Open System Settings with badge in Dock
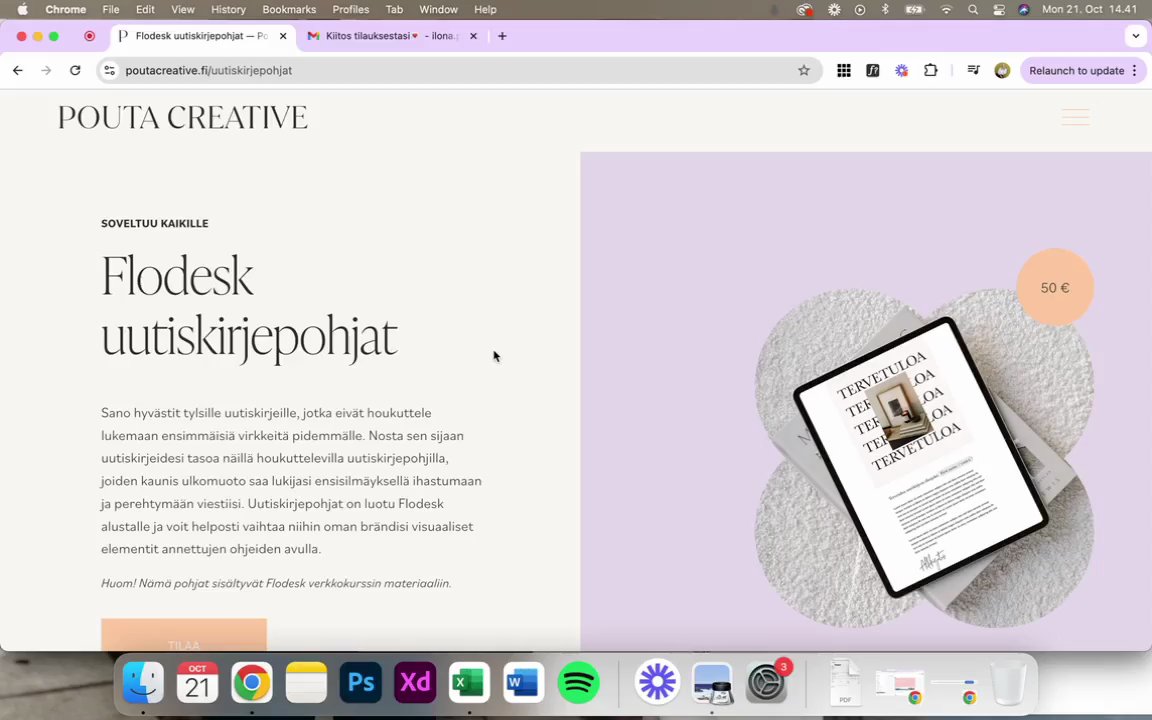This screenshot has width=1152, height=720. [766, 683]
